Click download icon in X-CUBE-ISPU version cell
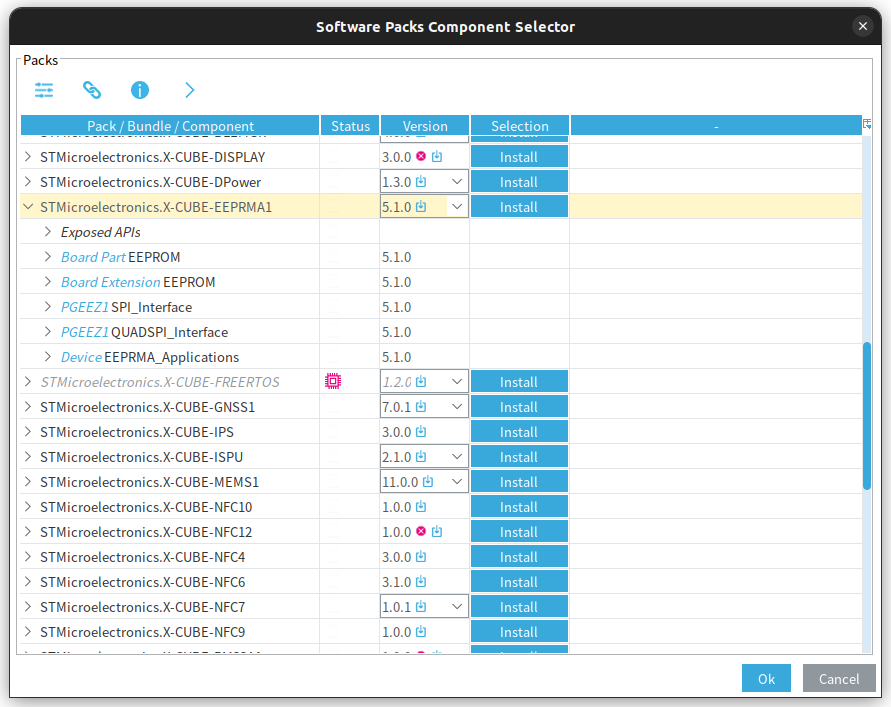 pyautogui.click(x=420, y=456)
